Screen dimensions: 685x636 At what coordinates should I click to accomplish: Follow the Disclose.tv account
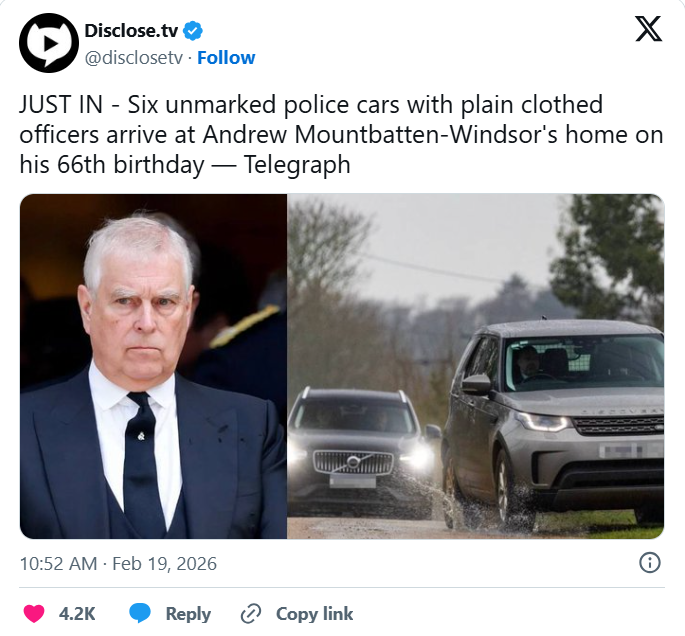tap(226, 57)
